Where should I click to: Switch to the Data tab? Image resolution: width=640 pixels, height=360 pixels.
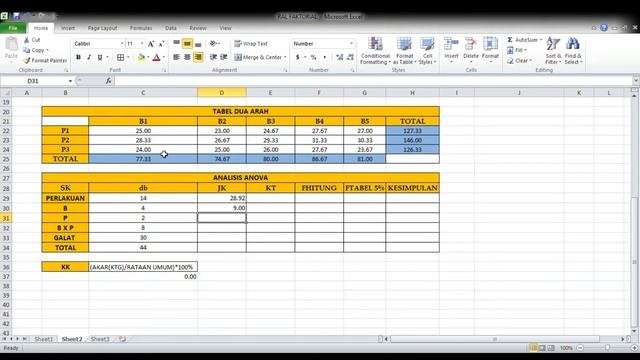(x=171, y=28)
